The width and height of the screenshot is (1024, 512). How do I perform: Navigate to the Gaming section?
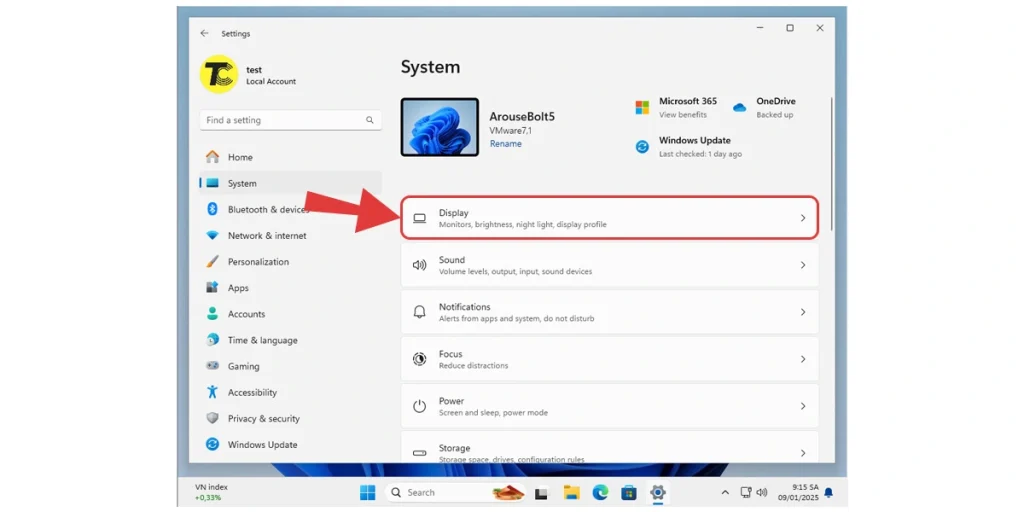click(243, 367)
